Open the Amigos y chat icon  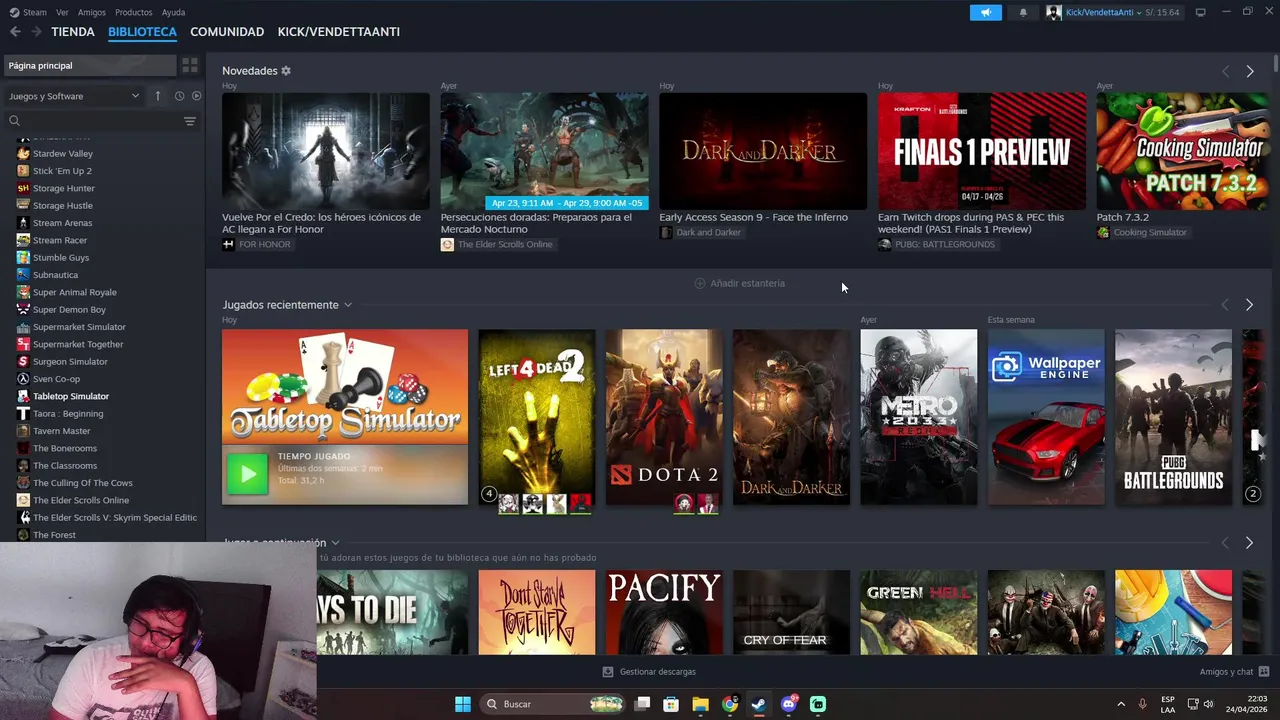(1264, 672)
